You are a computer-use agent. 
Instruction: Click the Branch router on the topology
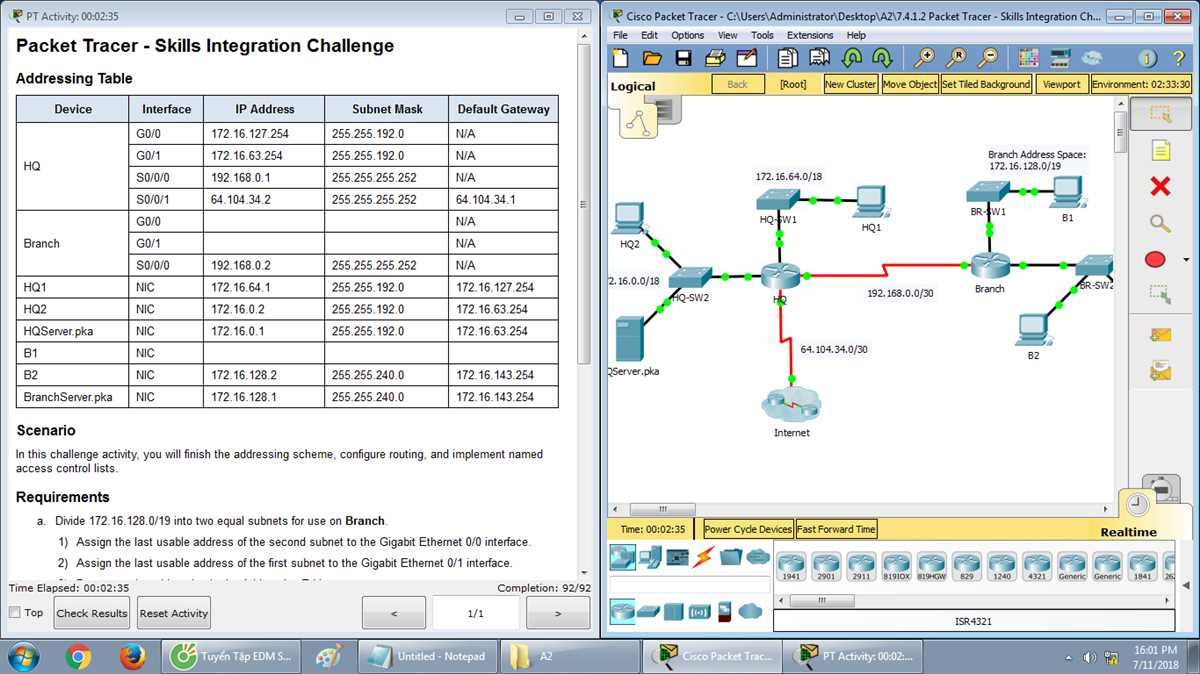pyautogui.click(x=990, y=265)
